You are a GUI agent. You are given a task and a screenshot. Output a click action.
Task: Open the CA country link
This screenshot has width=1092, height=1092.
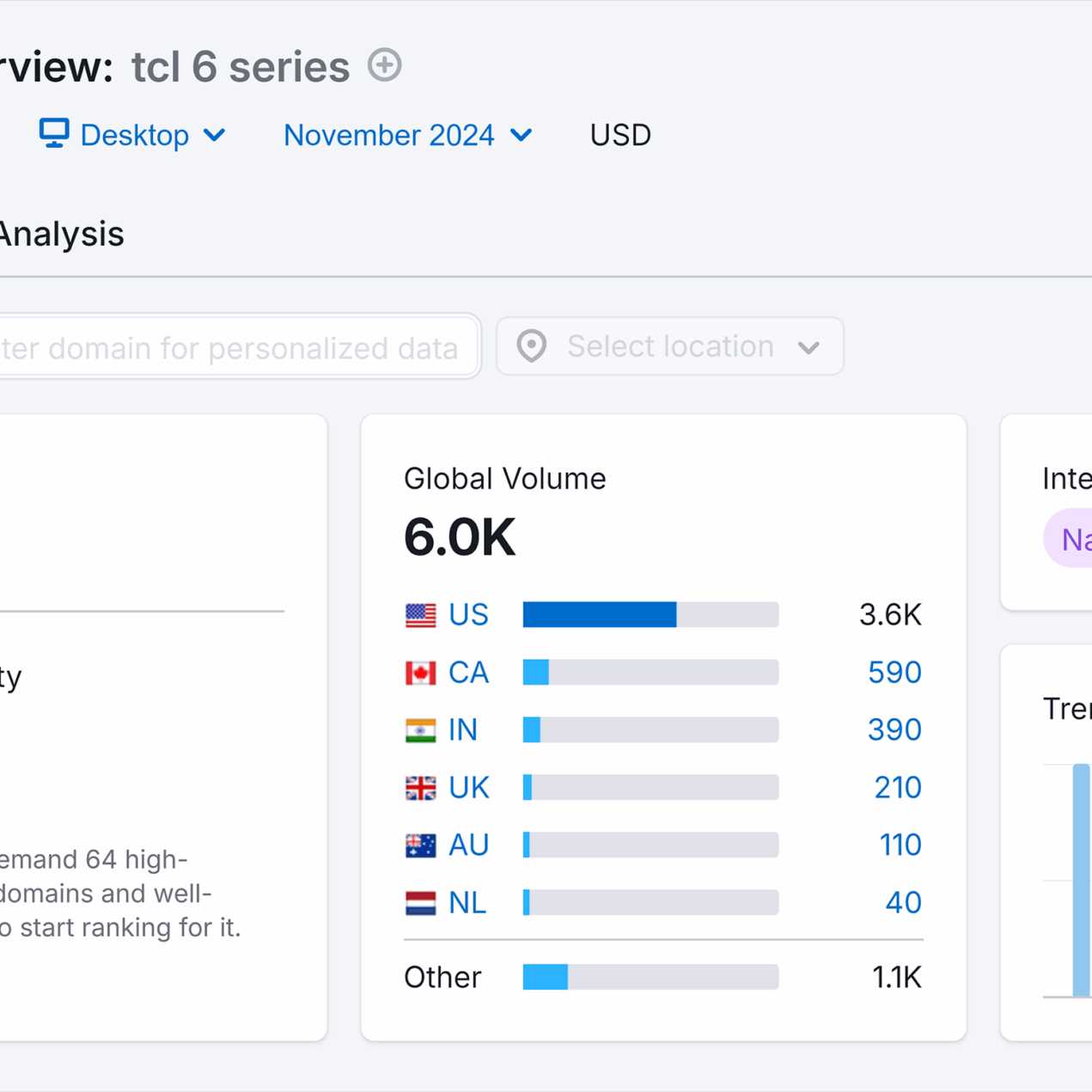pos(468,673)
